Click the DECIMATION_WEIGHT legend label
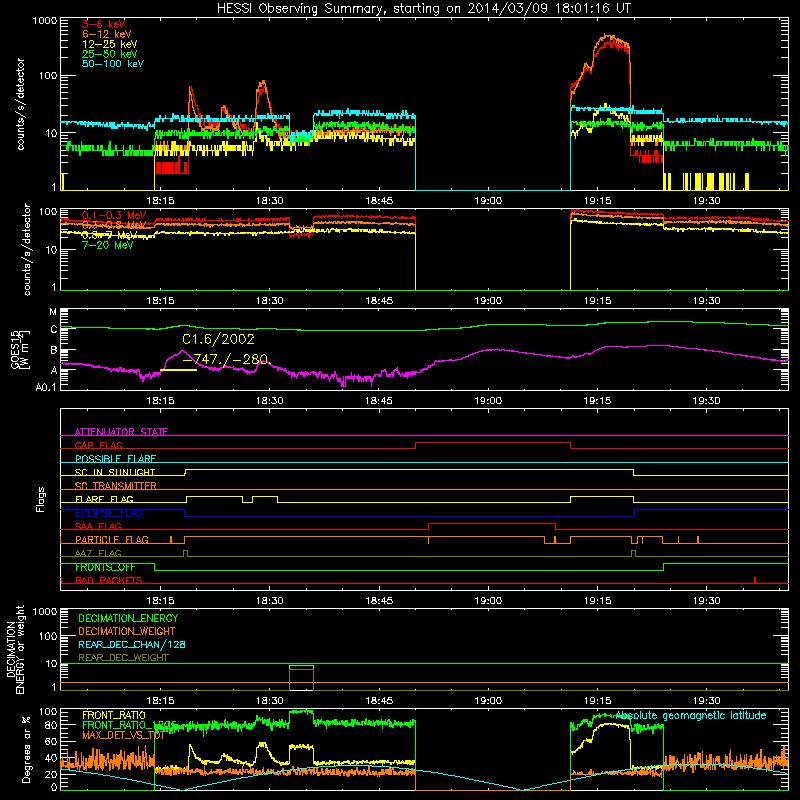The image size is (800, 800). pos(127,631)
